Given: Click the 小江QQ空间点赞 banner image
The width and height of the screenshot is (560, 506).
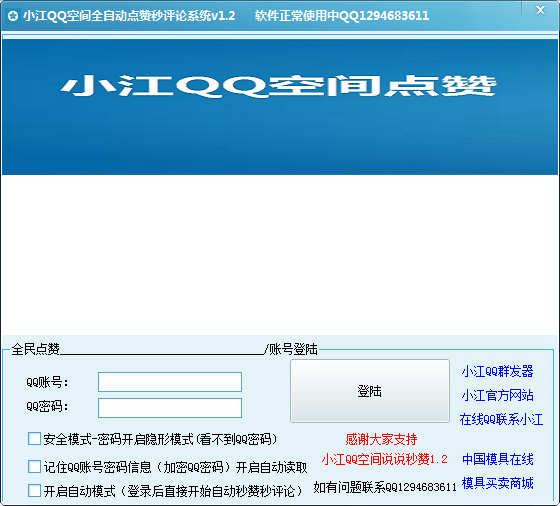Looking at the screenshot, I should 280,106.
